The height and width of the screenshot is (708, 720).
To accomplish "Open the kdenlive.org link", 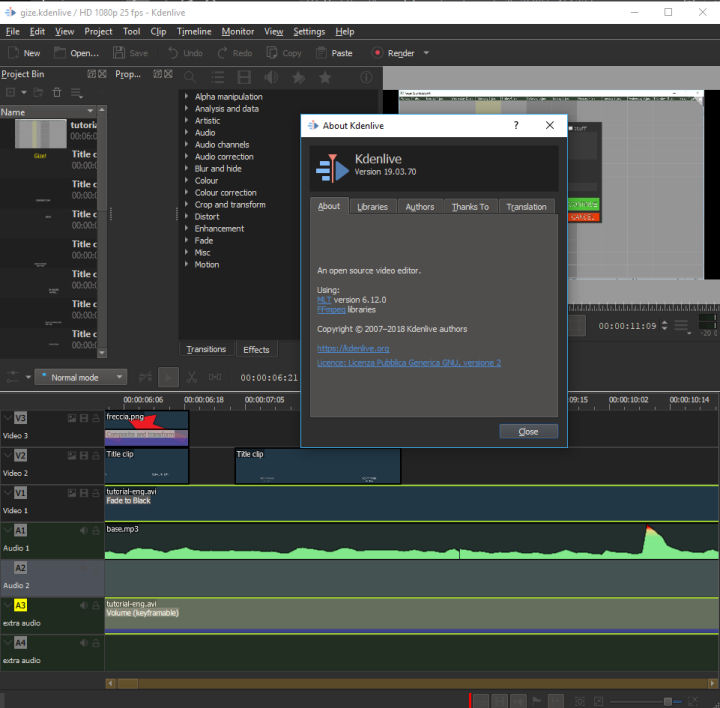I will click(x=353, y=348).
